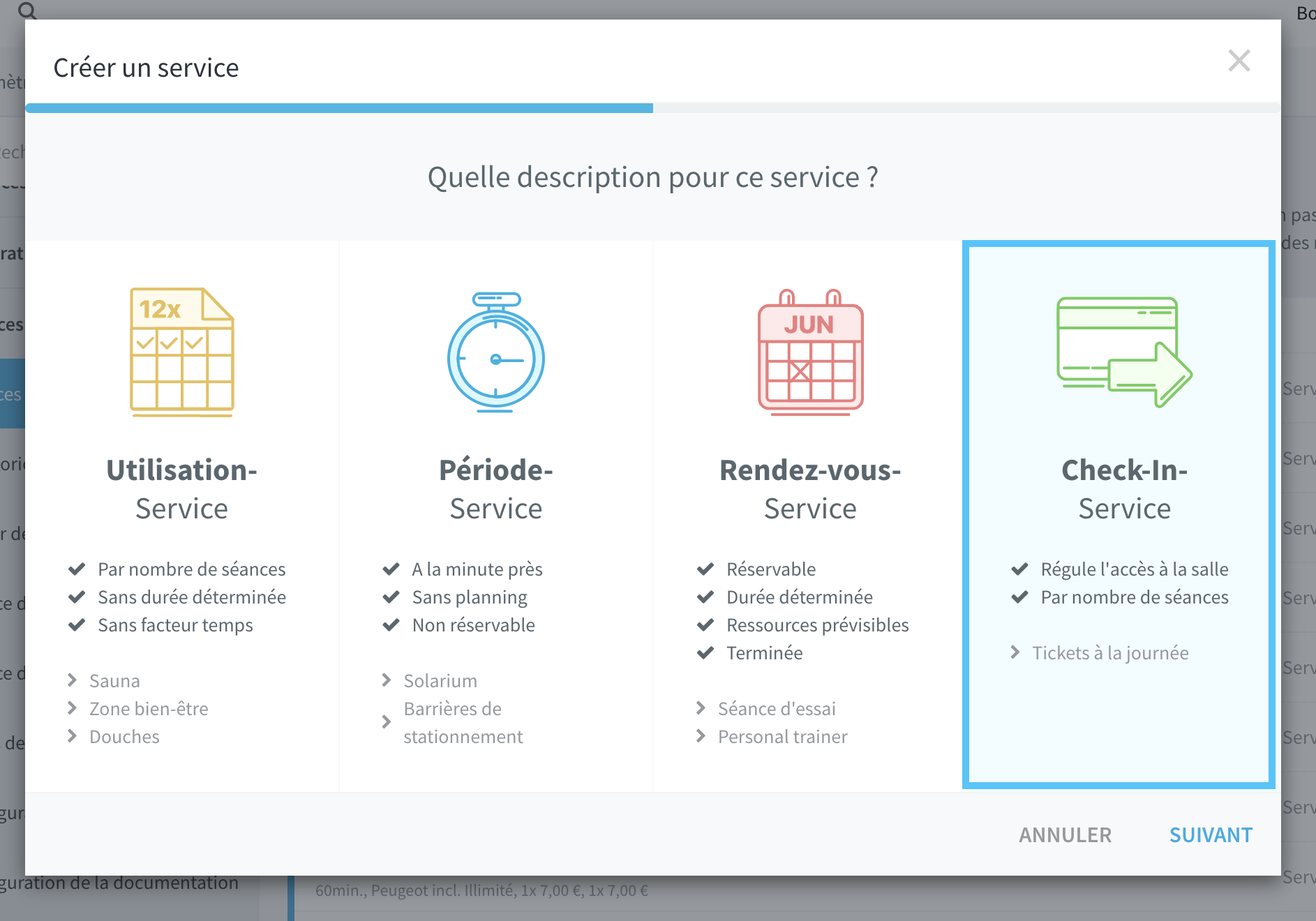Click the chevron beside Douches
Image resolution: width=1316 pixels, height=921 pixels.
72,736
